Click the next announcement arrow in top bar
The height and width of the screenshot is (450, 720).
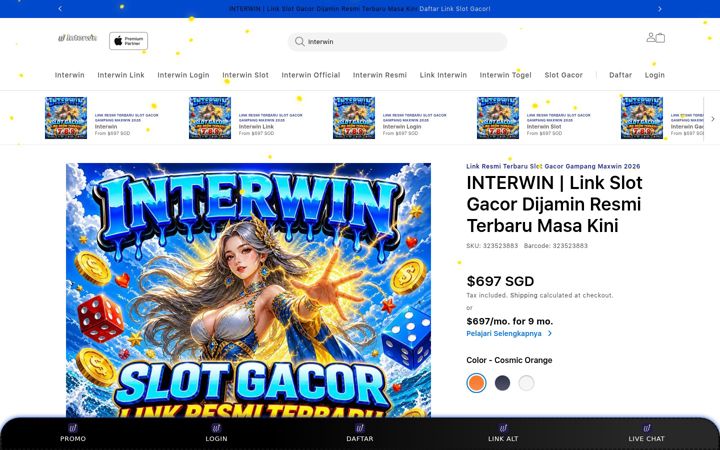click(x=660, y=9)
